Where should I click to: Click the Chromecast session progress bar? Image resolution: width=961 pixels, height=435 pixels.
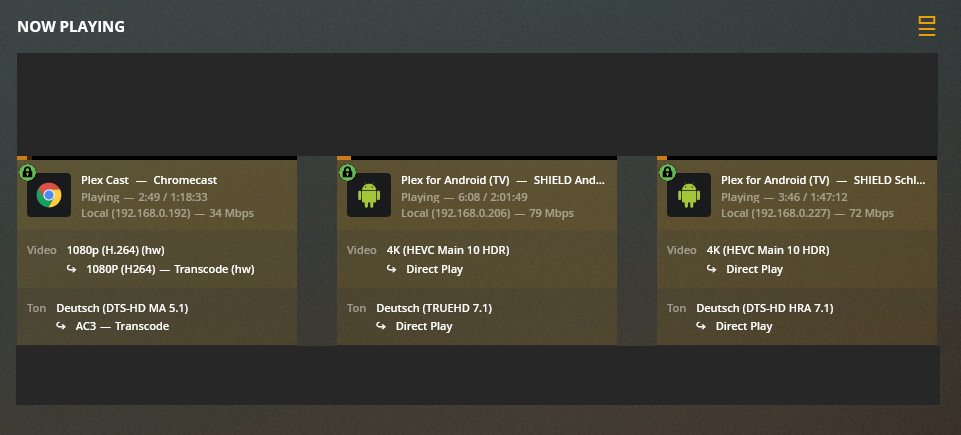(157, 158)
